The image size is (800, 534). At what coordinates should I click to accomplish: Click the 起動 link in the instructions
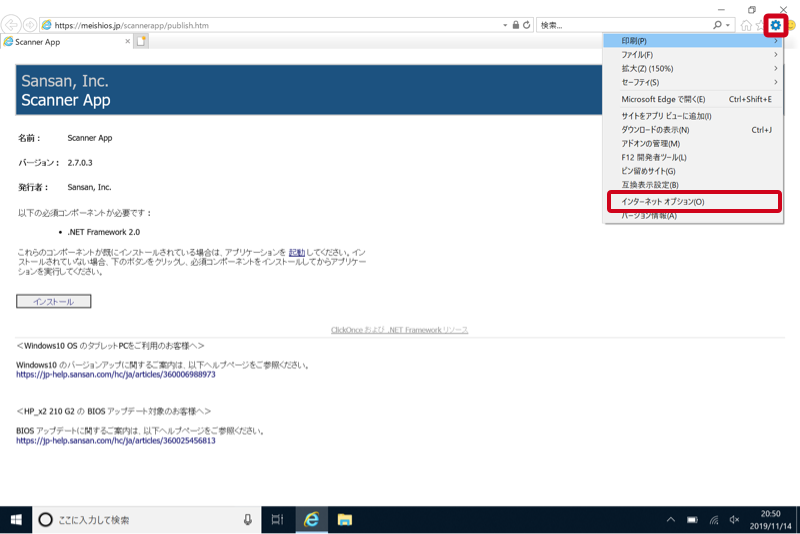click(297, 252)
